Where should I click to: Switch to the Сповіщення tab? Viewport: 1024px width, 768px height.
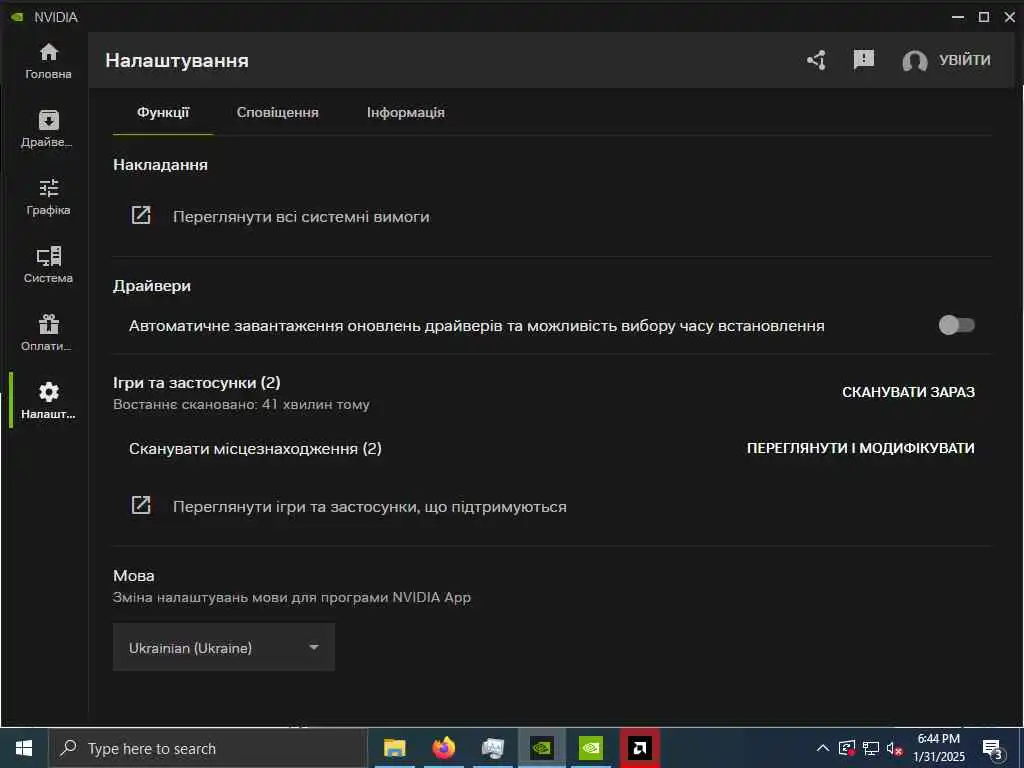[278, 112]
